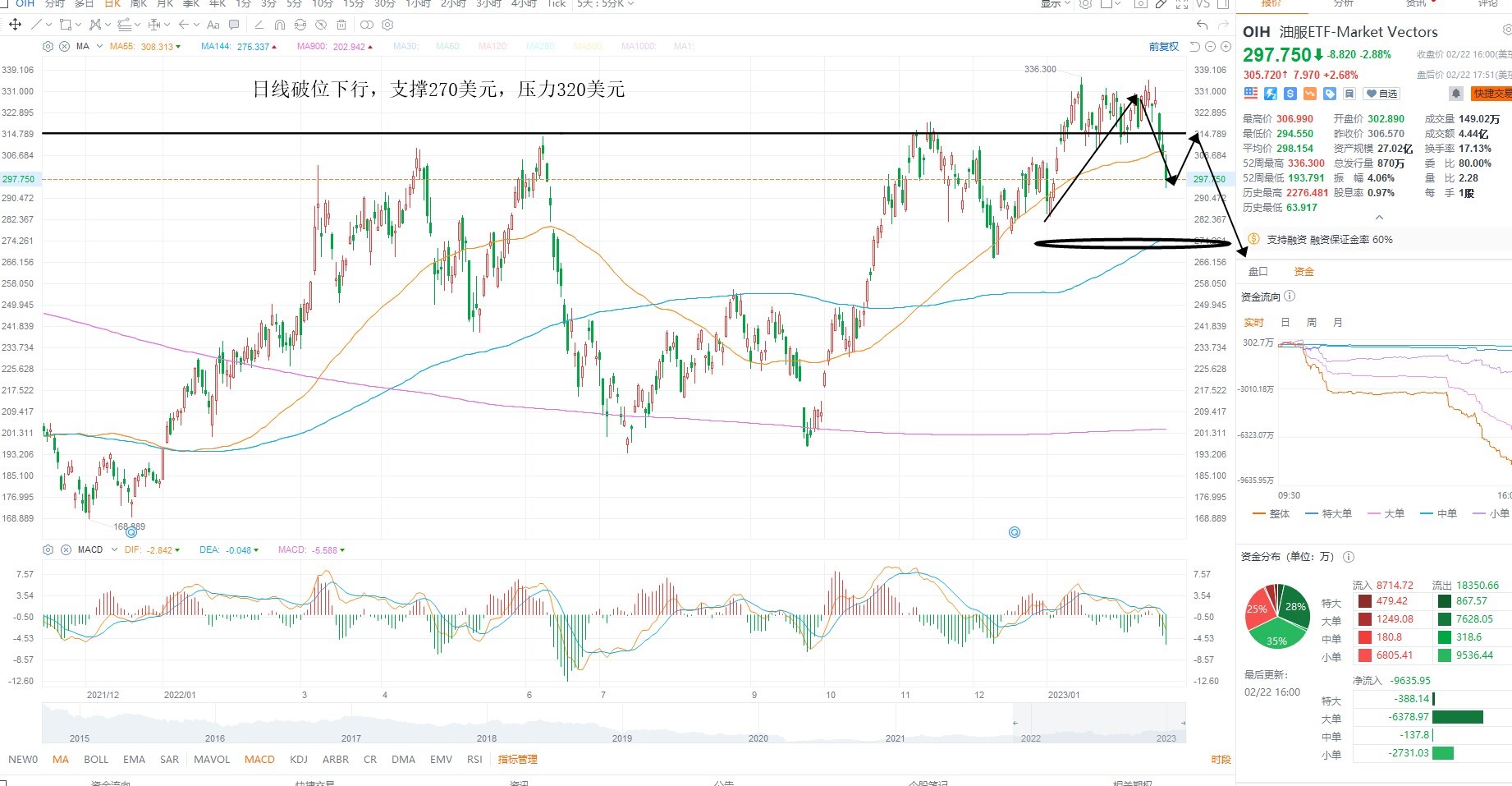Viewport: 1512px width, 786px height.
Task: Select the rectangle shape drawing tool
Action: (x=66, y=25)
